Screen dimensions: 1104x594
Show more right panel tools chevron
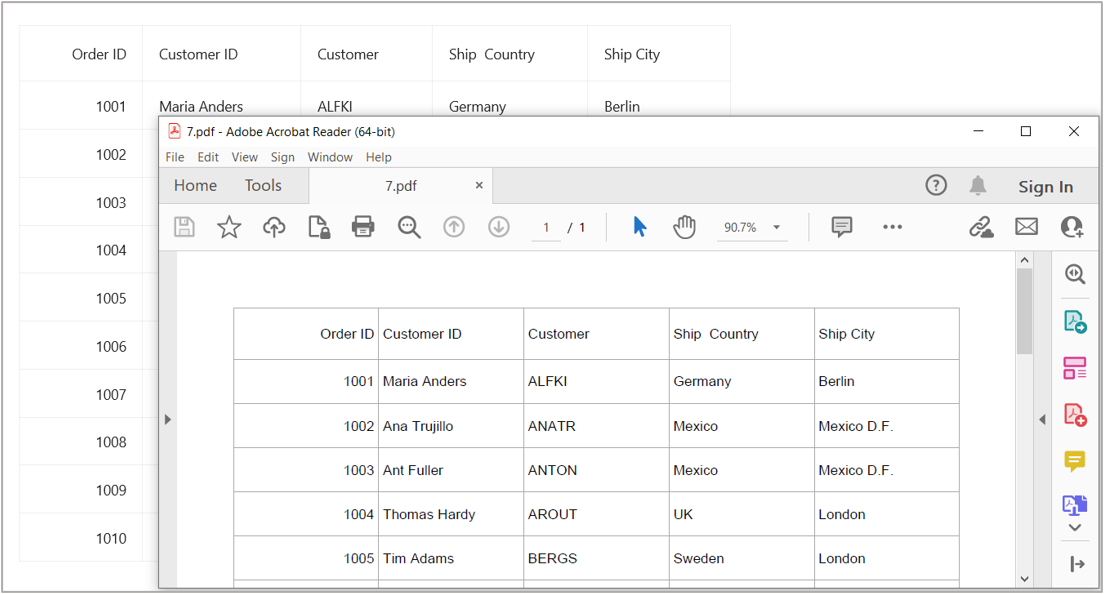[x=1074, y=528]
